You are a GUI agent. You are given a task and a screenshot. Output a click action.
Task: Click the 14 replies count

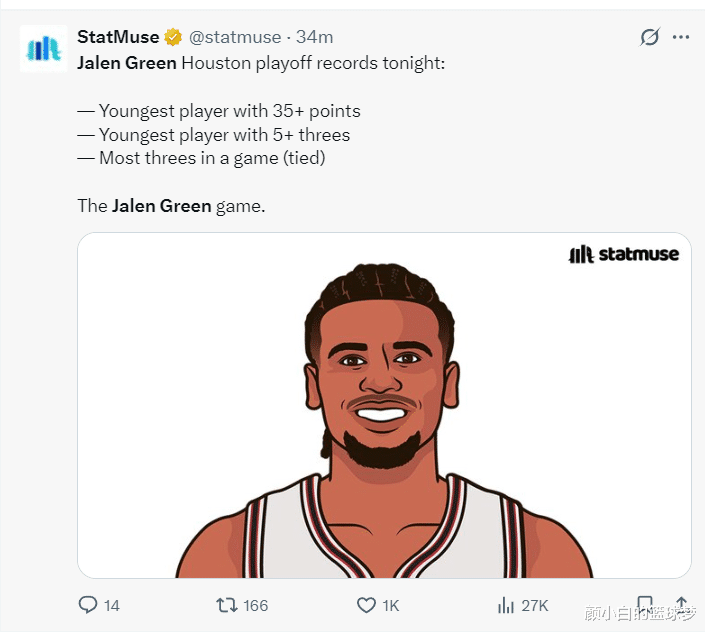pos(111,605)
